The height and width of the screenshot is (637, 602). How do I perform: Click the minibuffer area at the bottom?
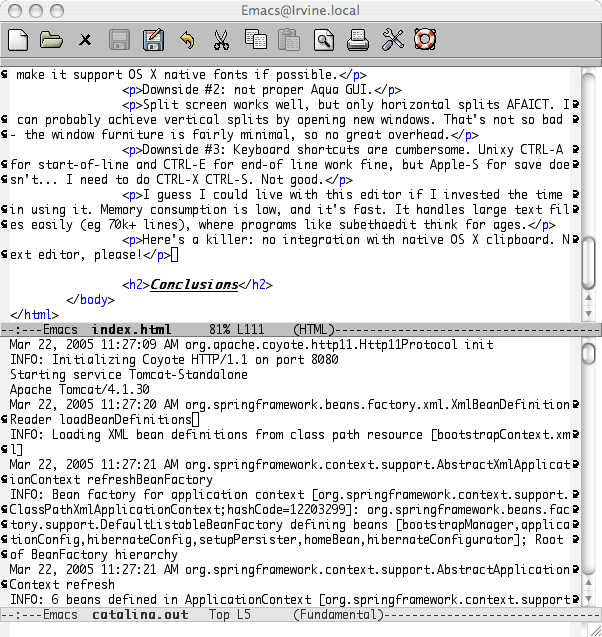(297, 629)
